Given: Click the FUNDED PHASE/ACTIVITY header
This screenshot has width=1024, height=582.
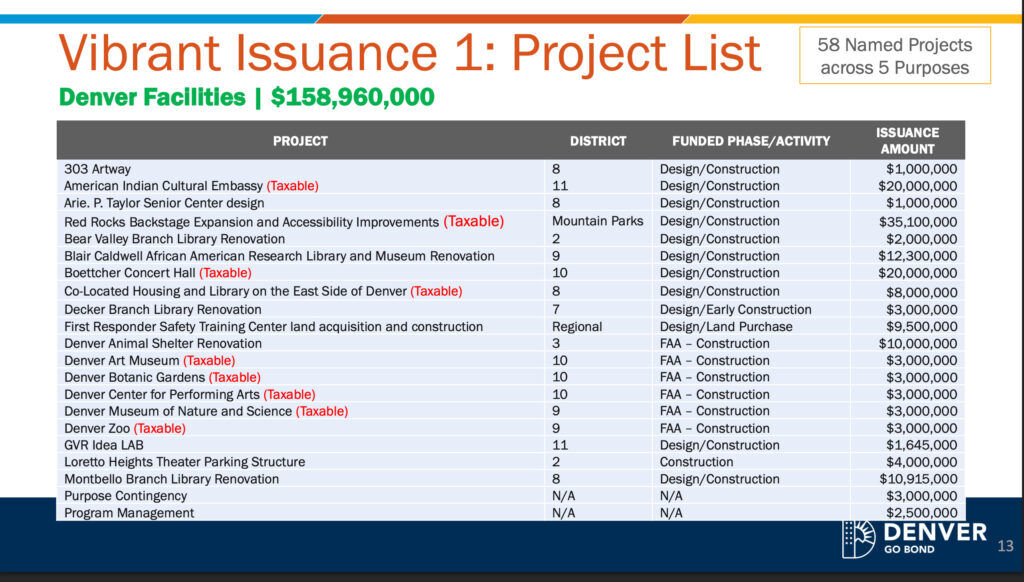Looking at the screenshot, I should [751, 141].
